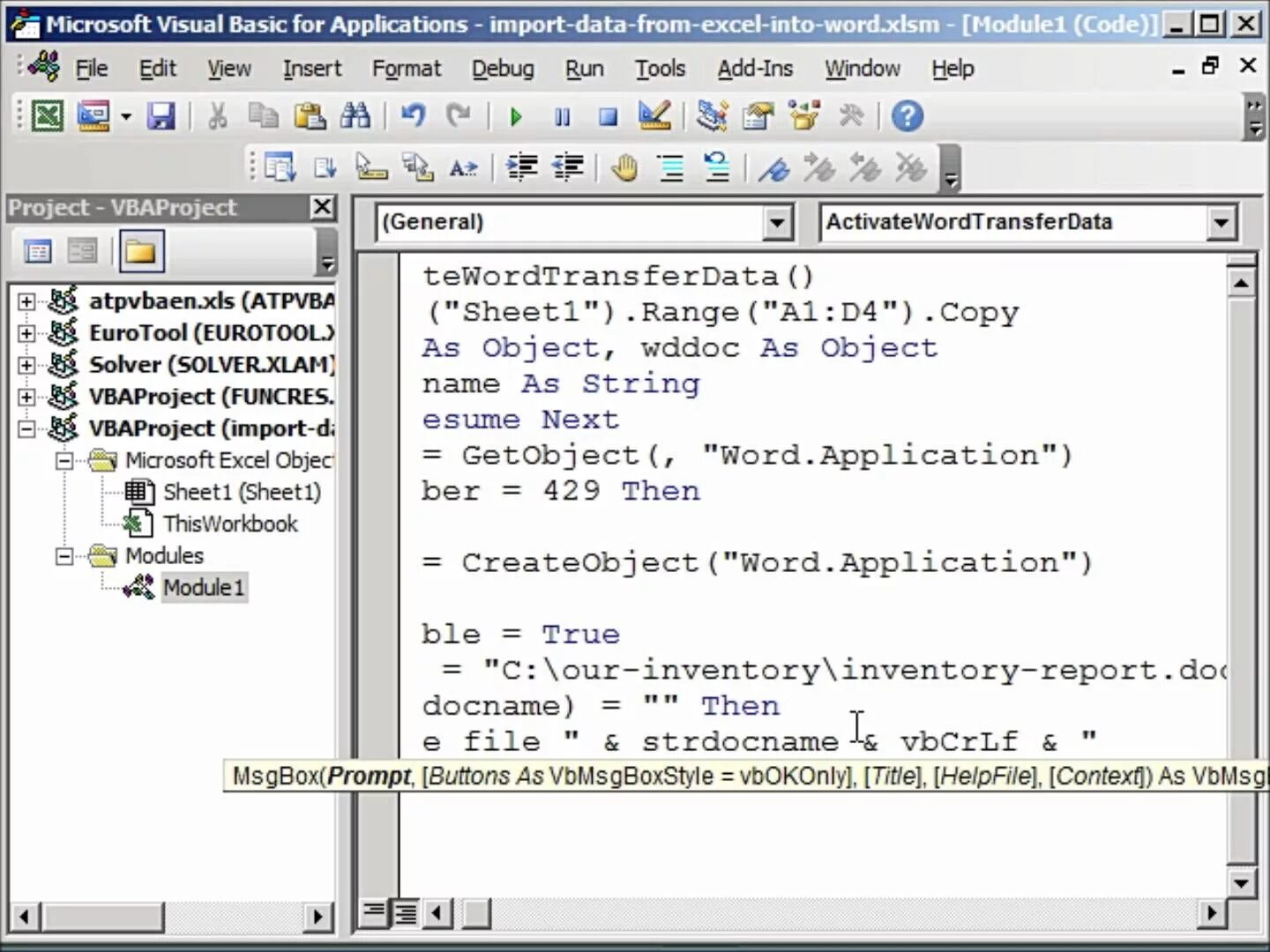The height and width of the screenshot is (952, 1270).
Task: Click the Comment Block icon
Action: click(x=671, y=167)
